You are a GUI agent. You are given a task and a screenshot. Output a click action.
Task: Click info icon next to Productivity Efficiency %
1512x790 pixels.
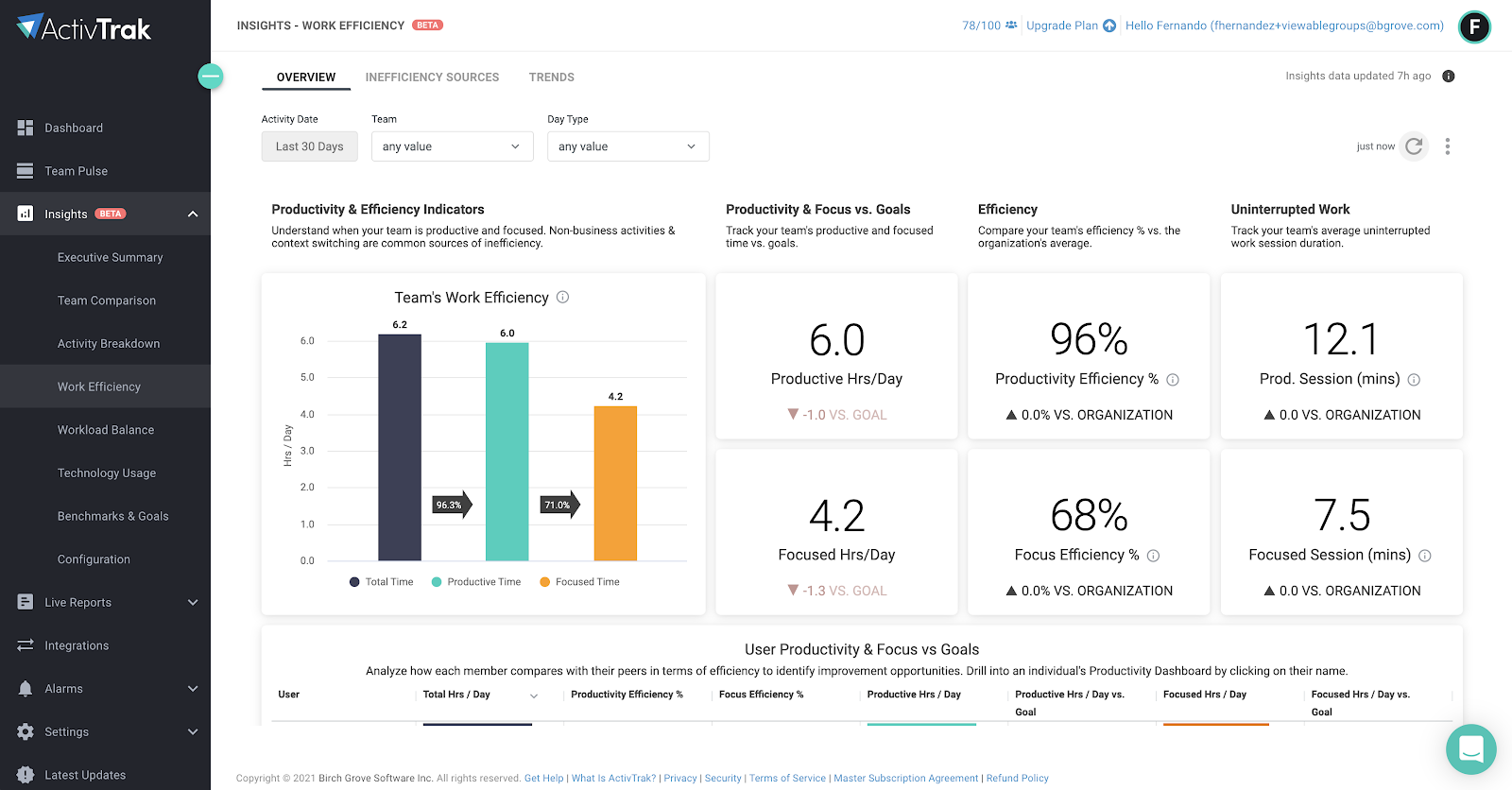pyautogui.click(x=1173, y=380)
